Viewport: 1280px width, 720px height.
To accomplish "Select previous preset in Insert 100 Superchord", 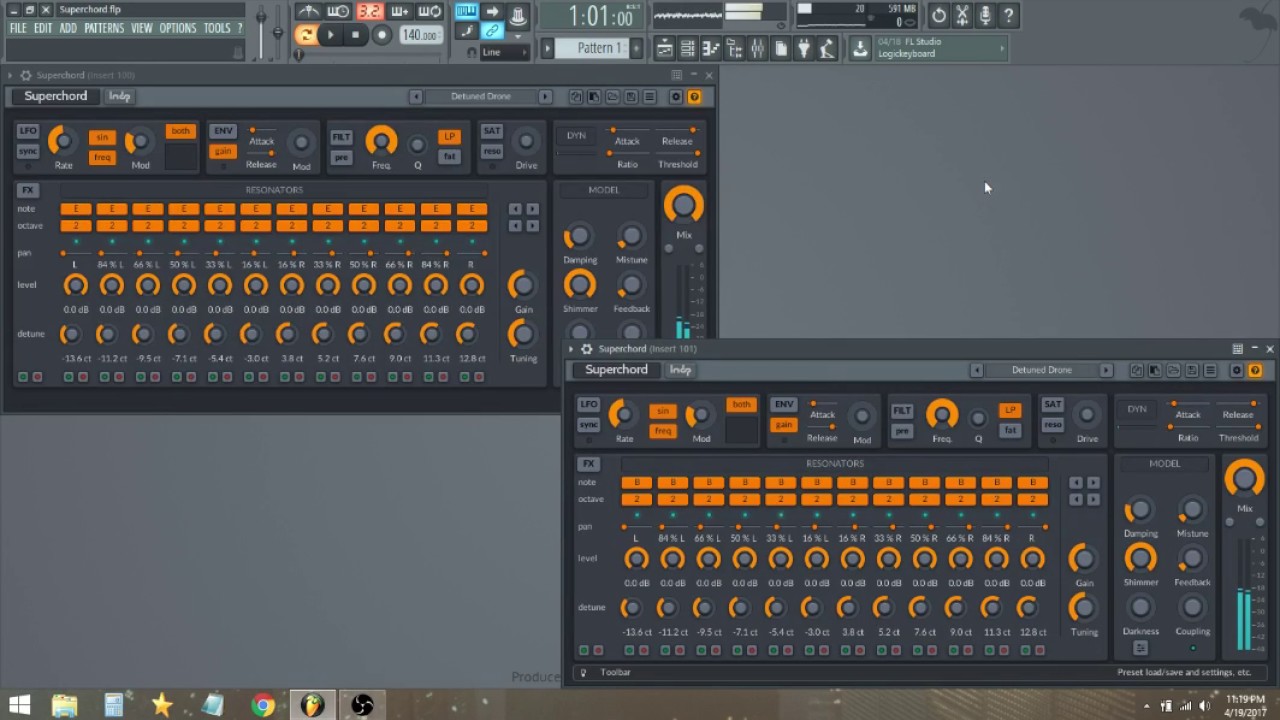I will click(416, 97).
